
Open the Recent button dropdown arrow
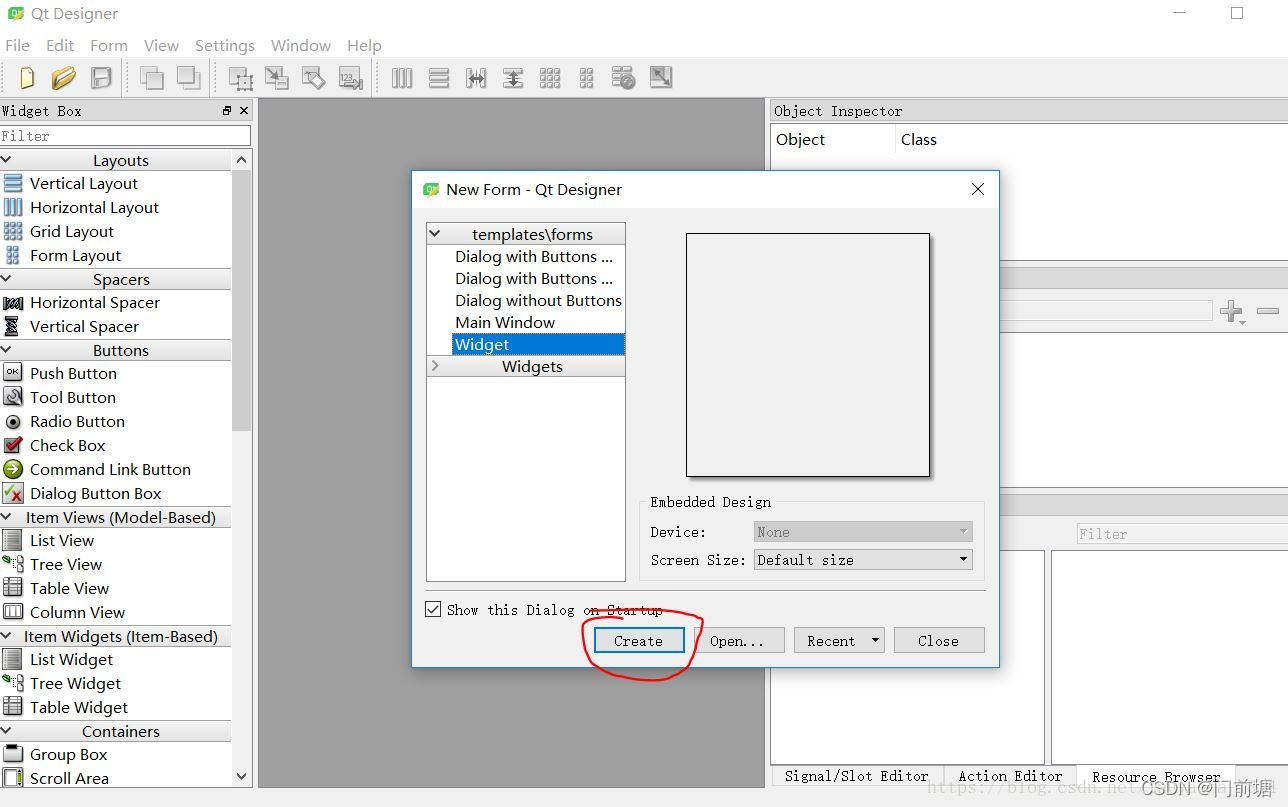pyautogui.click(x=875, y=640)
